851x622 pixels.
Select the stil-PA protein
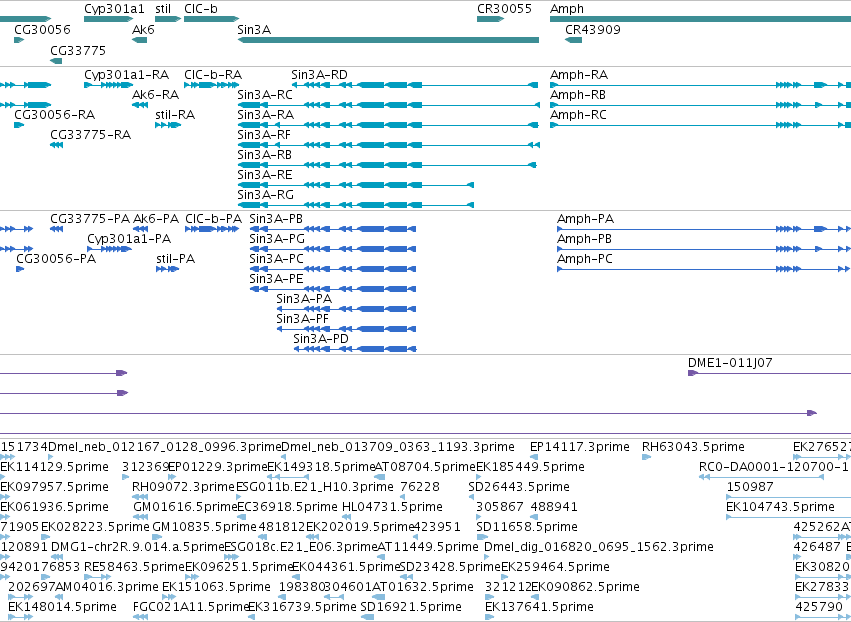tap(168, 269)
